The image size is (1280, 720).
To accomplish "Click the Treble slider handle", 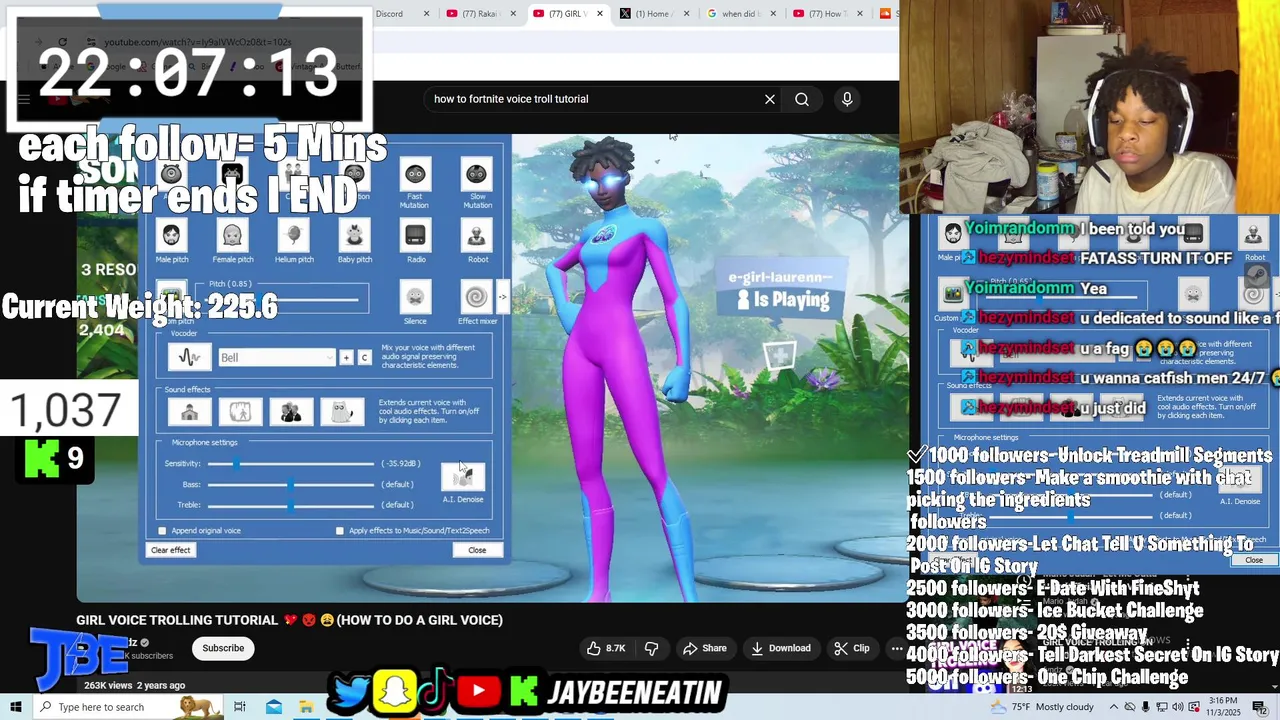I will coord(291,505).
